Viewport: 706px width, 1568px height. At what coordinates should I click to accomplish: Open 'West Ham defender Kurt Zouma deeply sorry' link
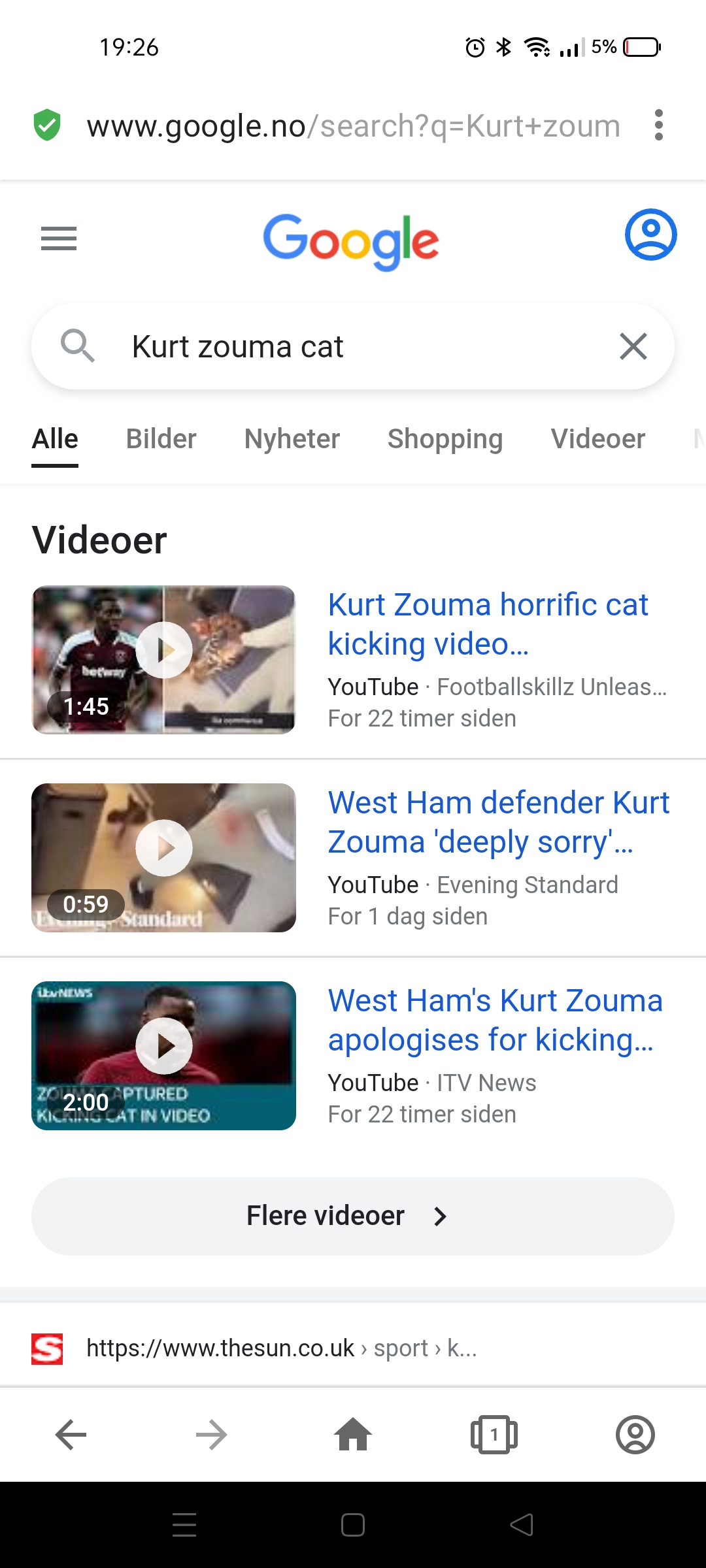(499, 822)
